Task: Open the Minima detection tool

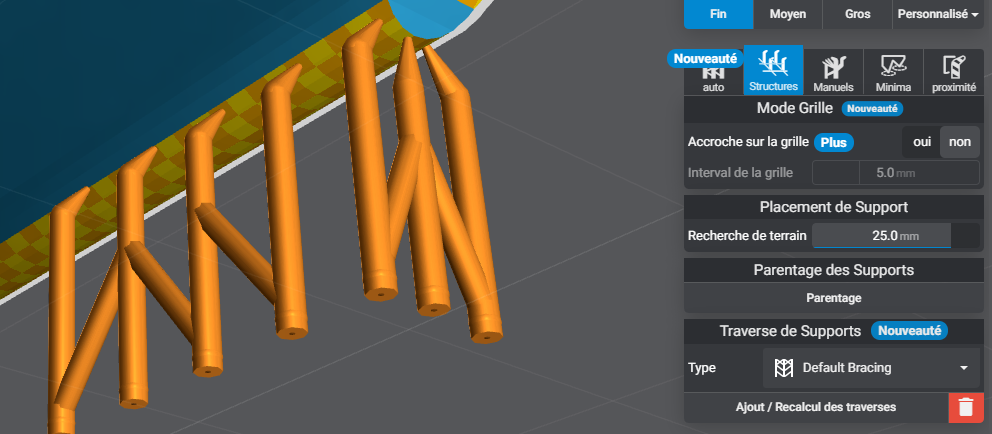Action: tap(893, 73)
